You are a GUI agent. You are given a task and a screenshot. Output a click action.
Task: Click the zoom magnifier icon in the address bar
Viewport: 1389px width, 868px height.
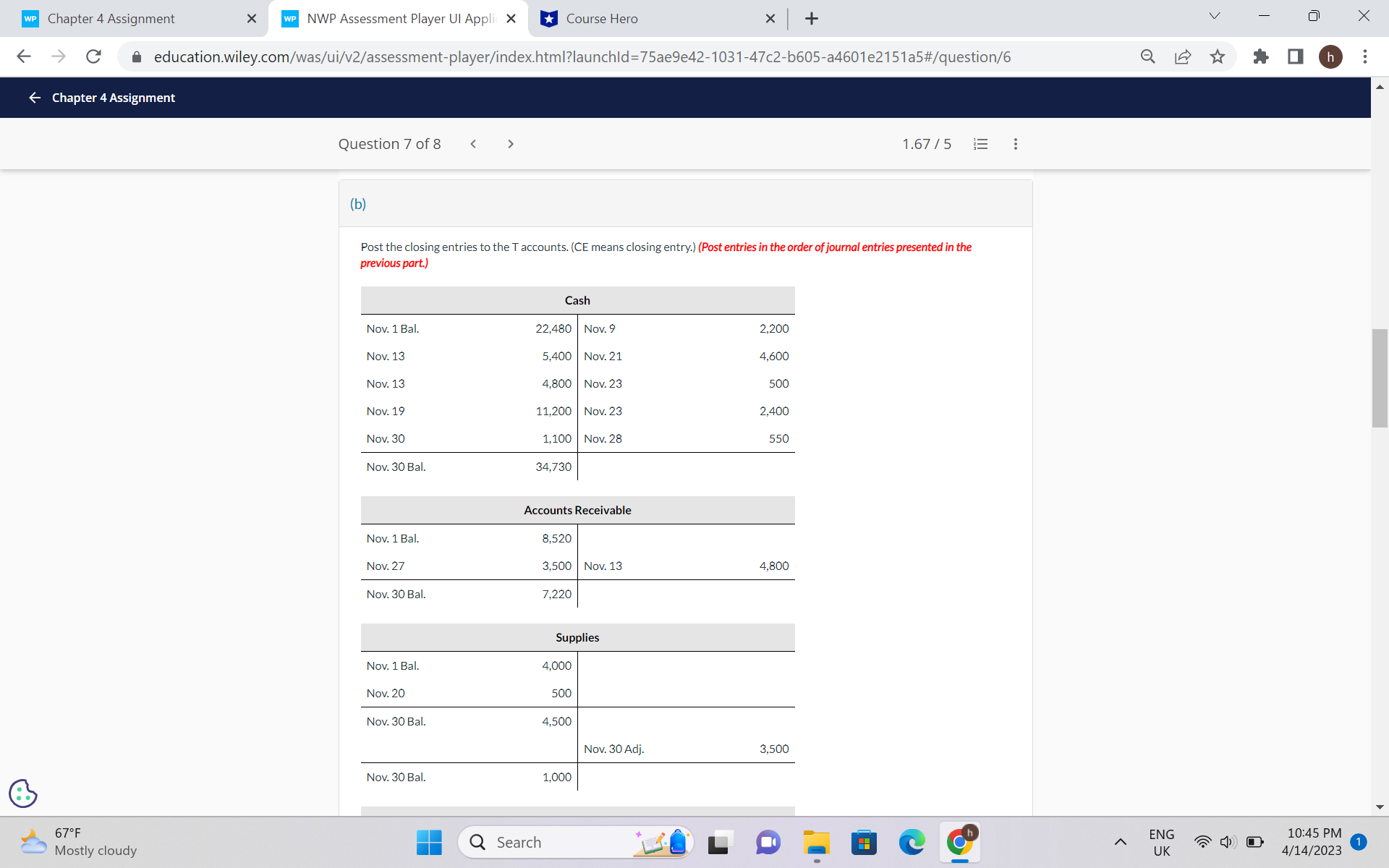tap(1147, 56)
